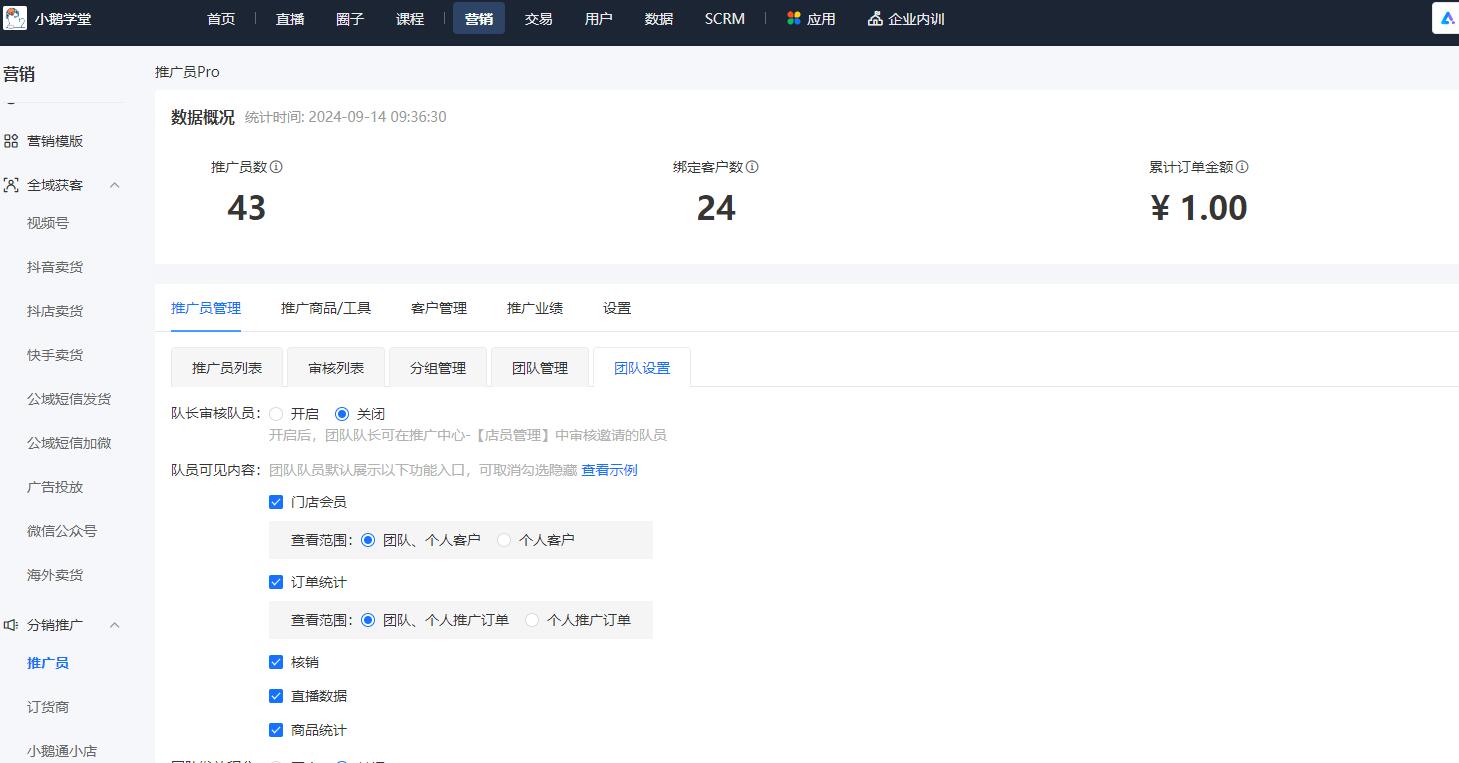
Task: Uncheck the 核销 checkbox
Action: click(276, 661)
